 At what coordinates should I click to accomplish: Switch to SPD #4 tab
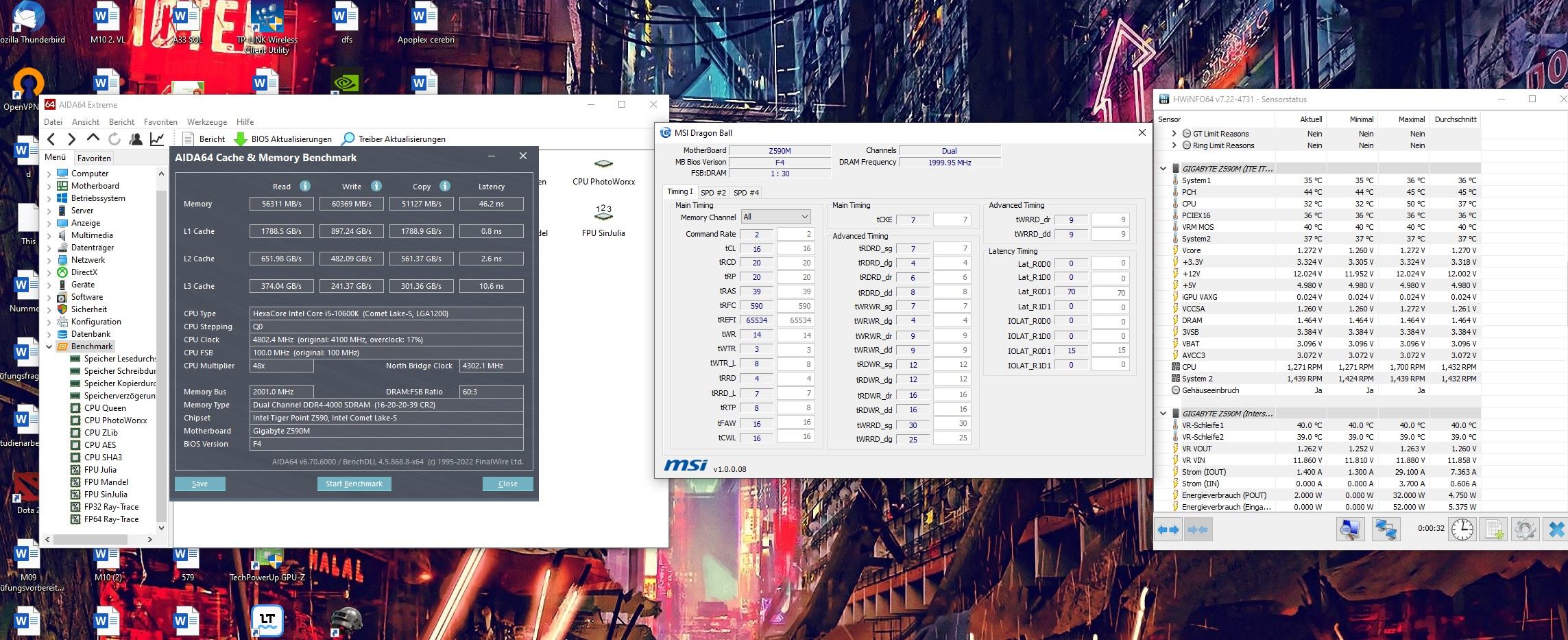(746, 193)
